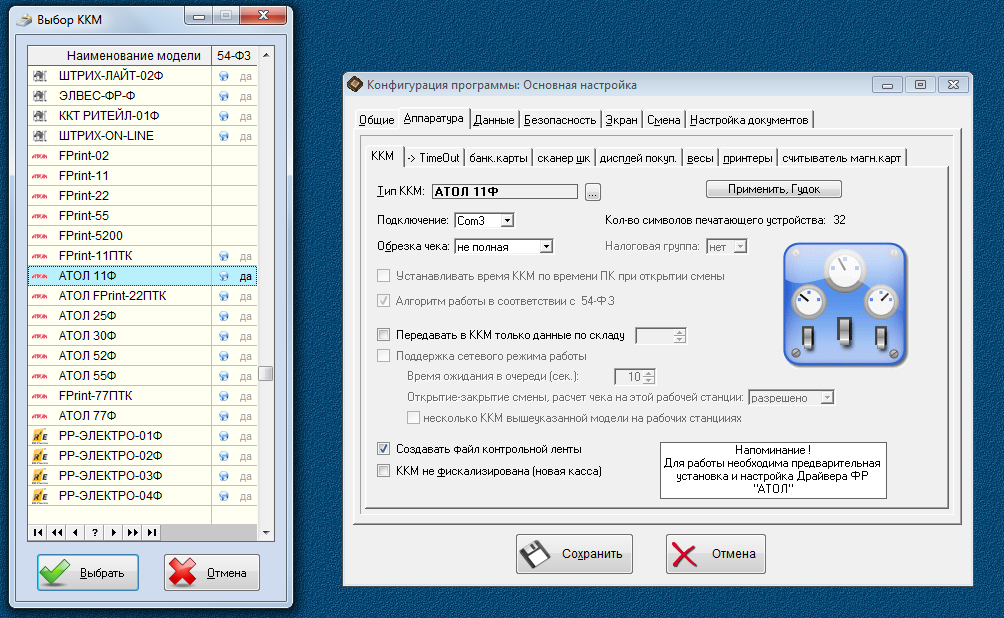The image size is (1004, 618).
Task: Click Отмена in configuration window
Action: [716, 554]
